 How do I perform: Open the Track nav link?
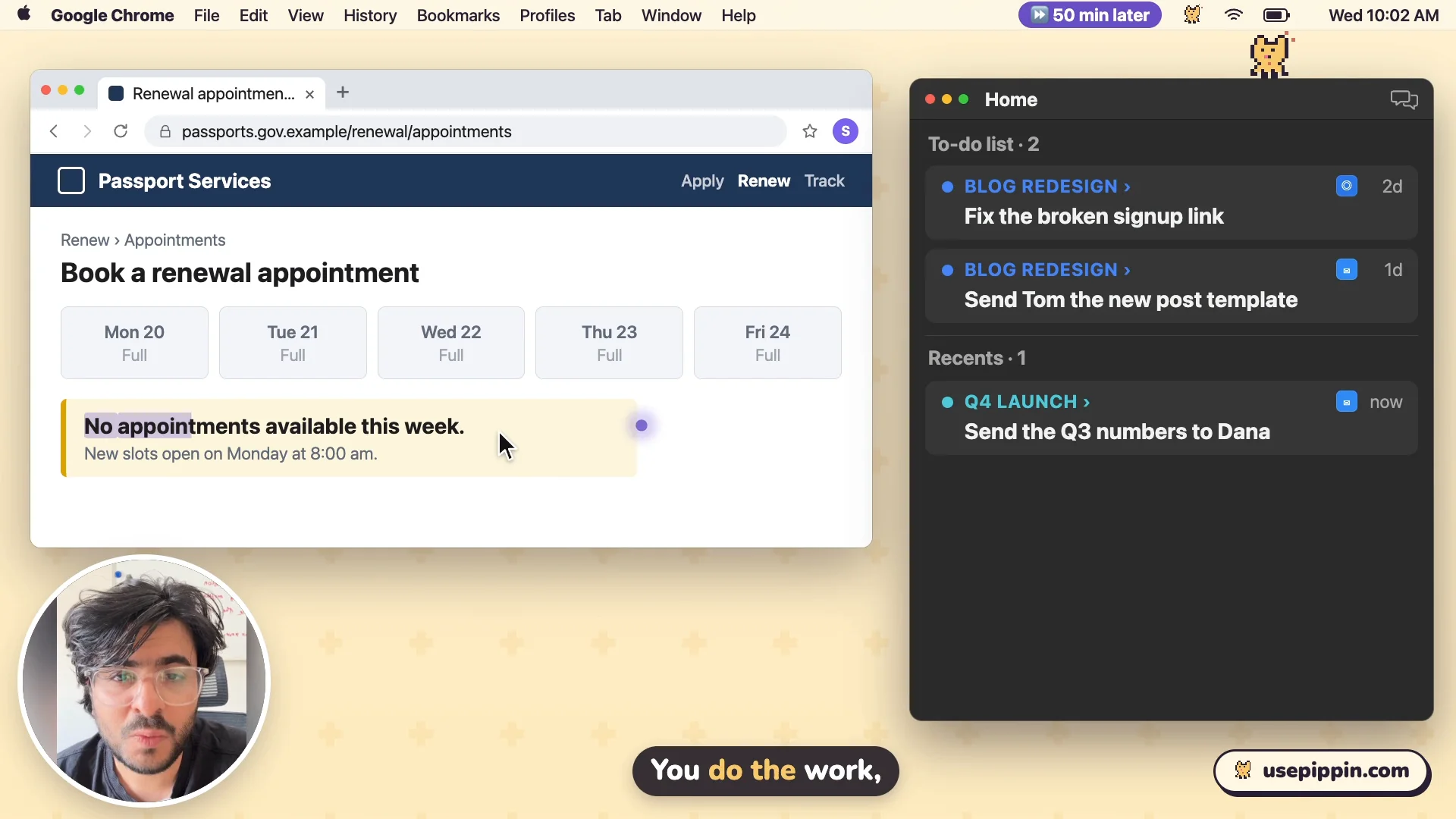pos(824,180)
